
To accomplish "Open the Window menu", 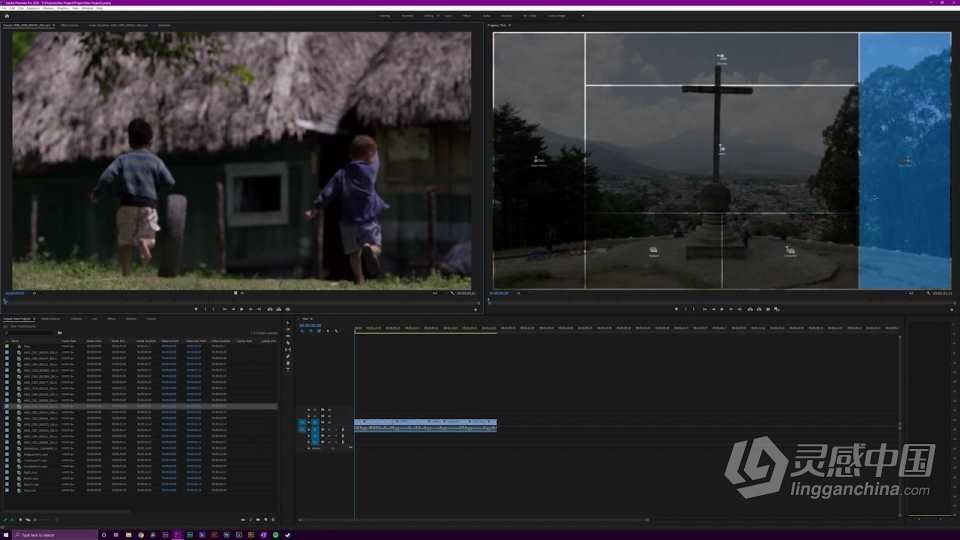I will pyautogui.click(x=88, y=8).
